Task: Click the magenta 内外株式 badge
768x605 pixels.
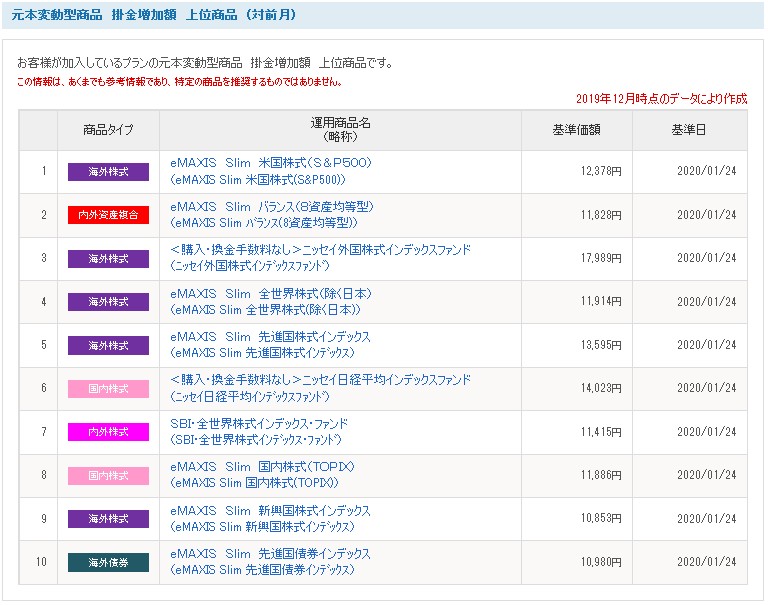Action: 108,432
